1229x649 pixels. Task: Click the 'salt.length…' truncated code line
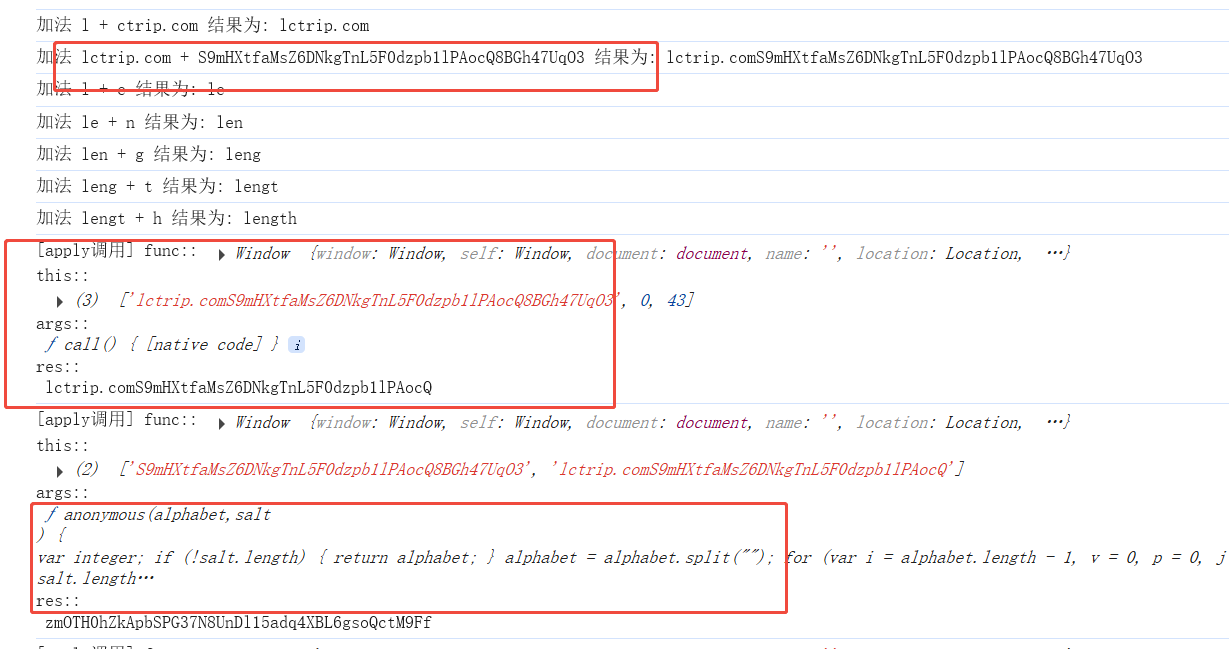[x=96, y=579]
